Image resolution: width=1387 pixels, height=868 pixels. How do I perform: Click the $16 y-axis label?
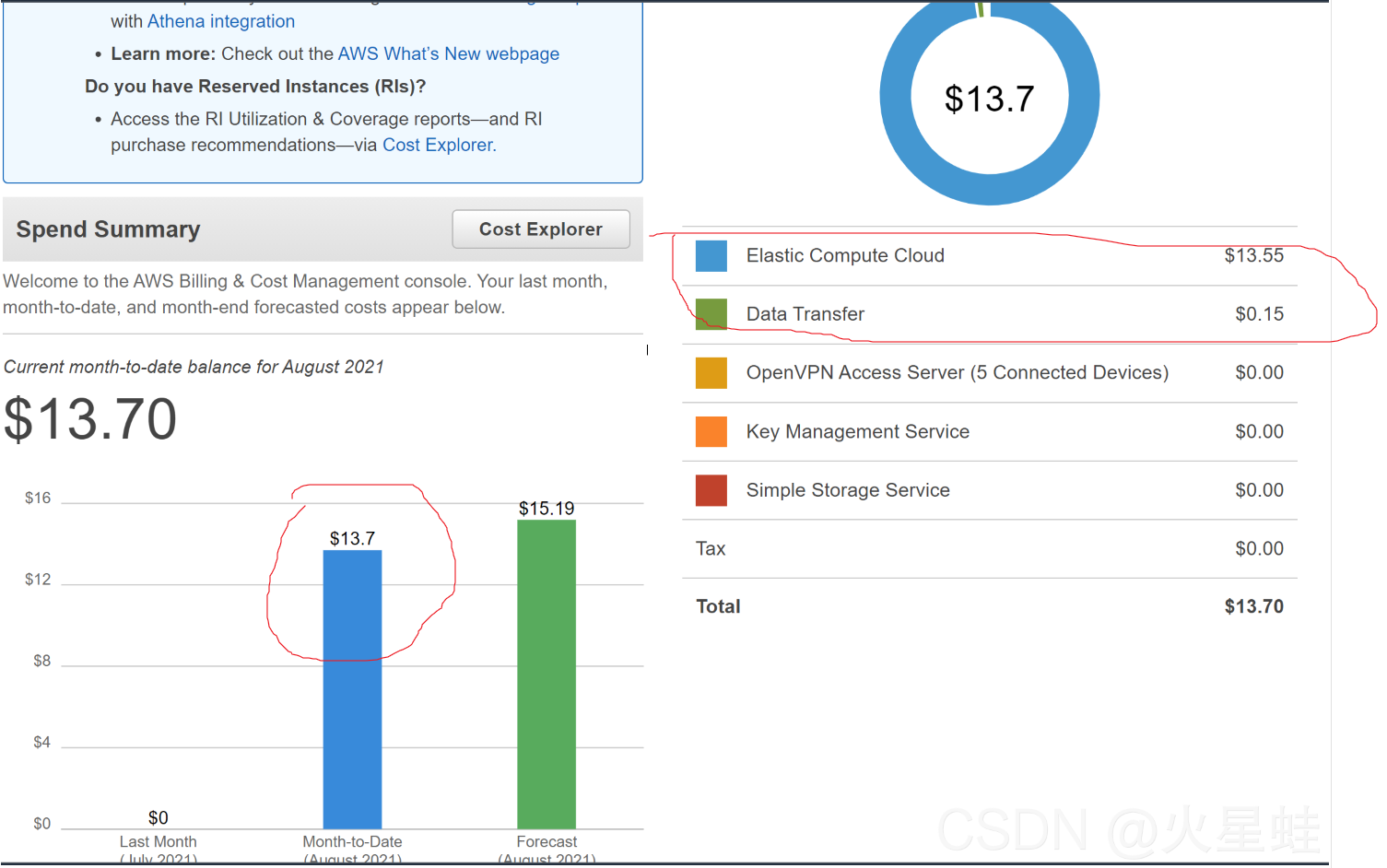point(38,499)
